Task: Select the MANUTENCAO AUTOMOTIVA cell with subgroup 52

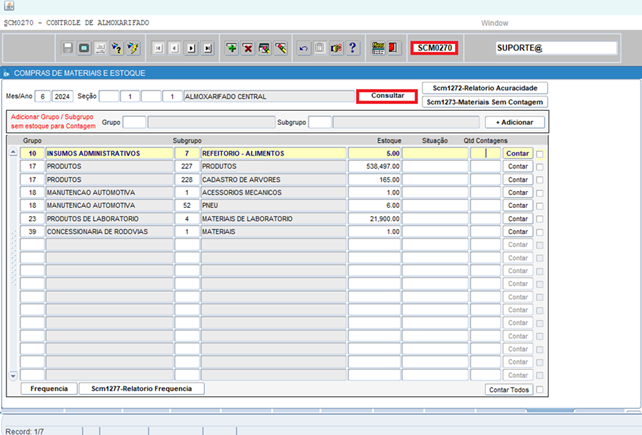Action: 109,206
